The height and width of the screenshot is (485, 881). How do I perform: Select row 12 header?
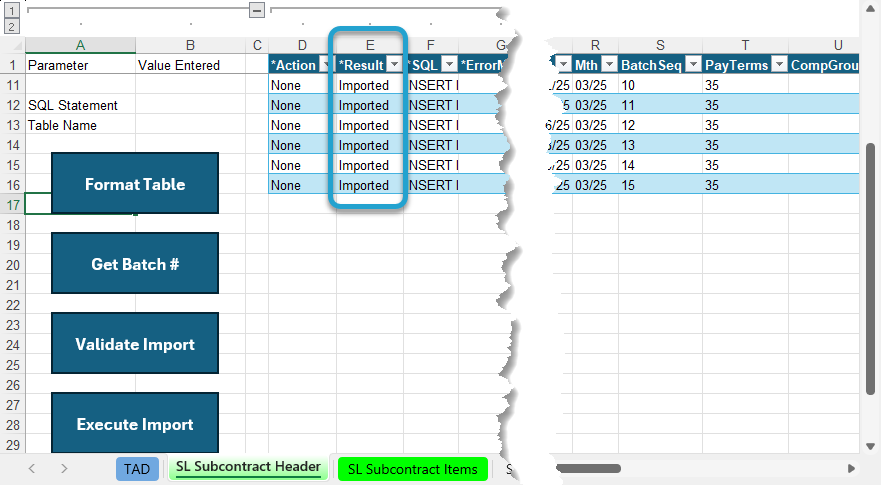[x=13, y=105]
